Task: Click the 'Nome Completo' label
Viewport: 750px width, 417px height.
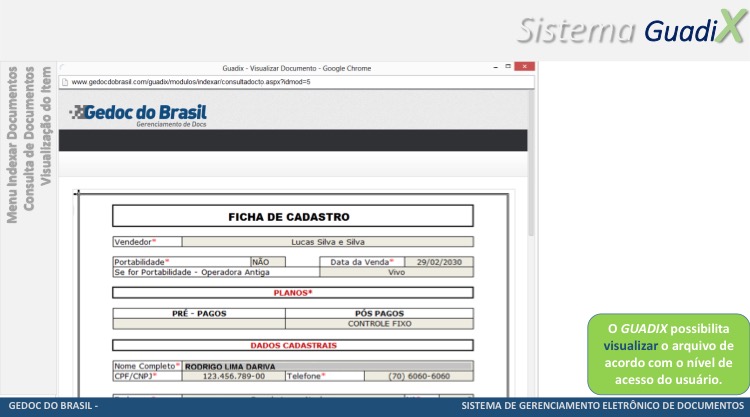Action: click(147, 366)
